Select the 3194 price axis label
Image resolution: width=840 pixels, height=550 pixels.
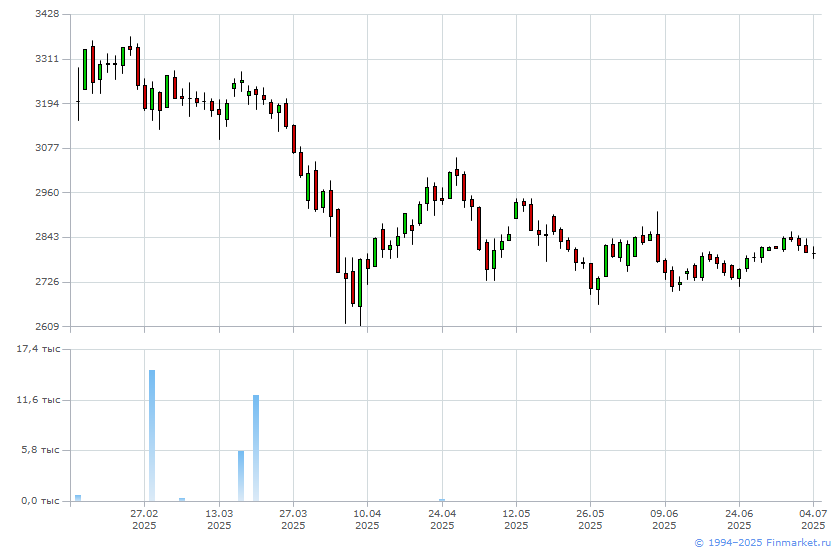pos(47,103)
